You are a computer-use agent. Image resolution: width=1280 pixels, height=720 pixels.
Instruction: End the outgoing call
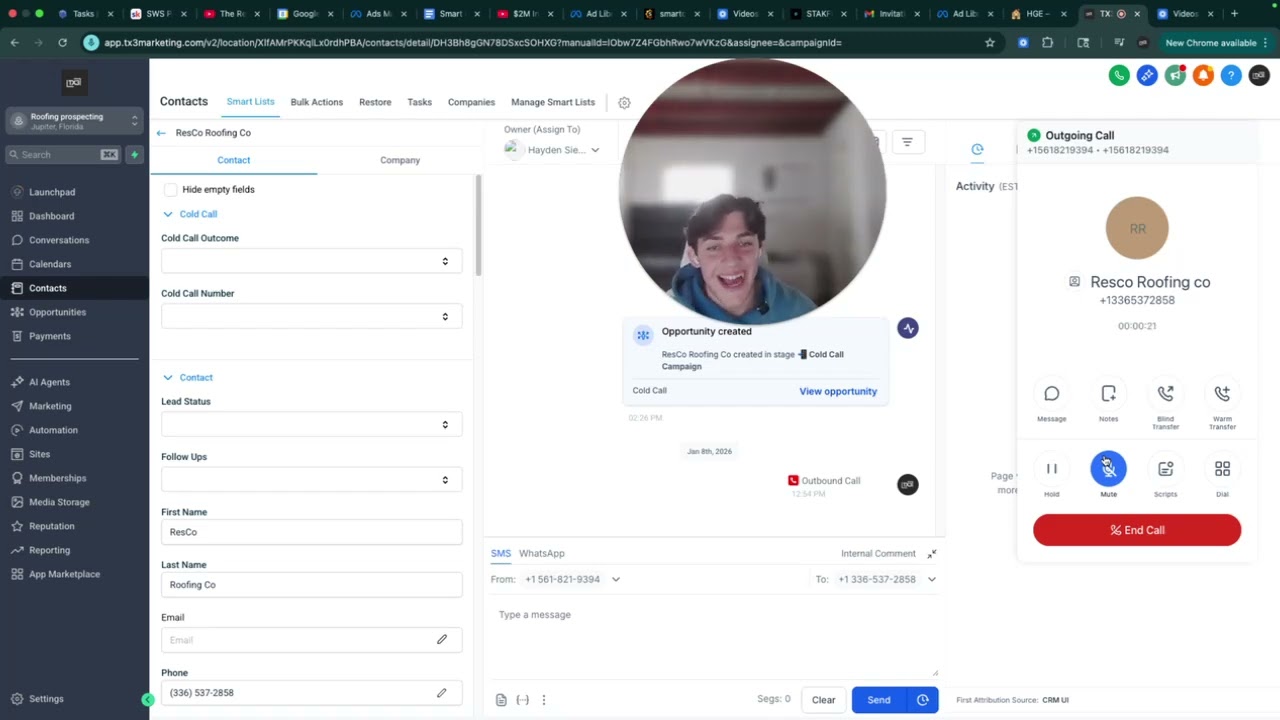click(x=1137, y=530)
